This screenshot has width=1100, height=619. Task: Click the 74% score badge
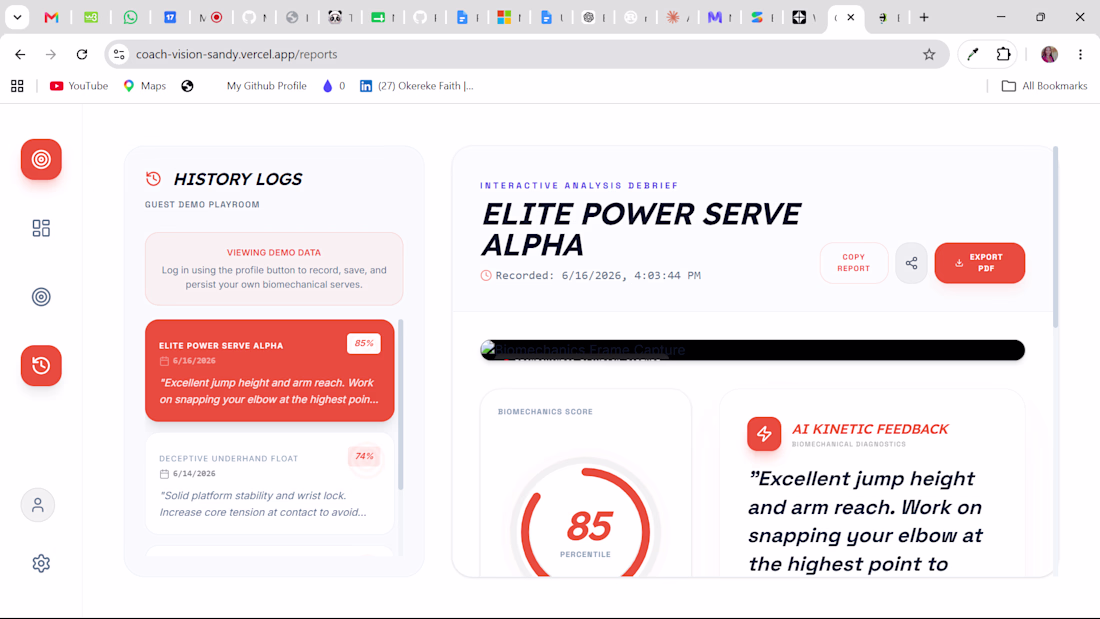(364, 456)
